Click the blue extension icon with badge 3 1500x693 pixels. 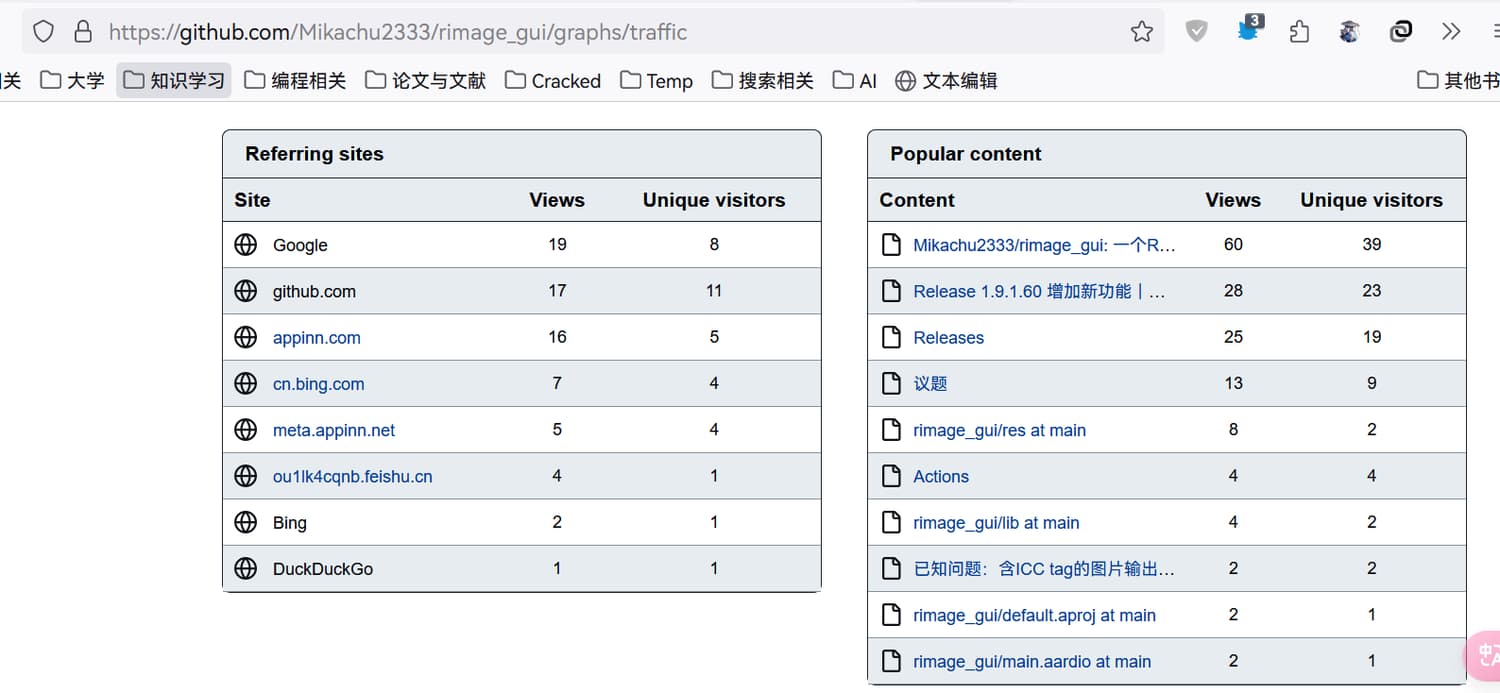tap(1248, 30)
